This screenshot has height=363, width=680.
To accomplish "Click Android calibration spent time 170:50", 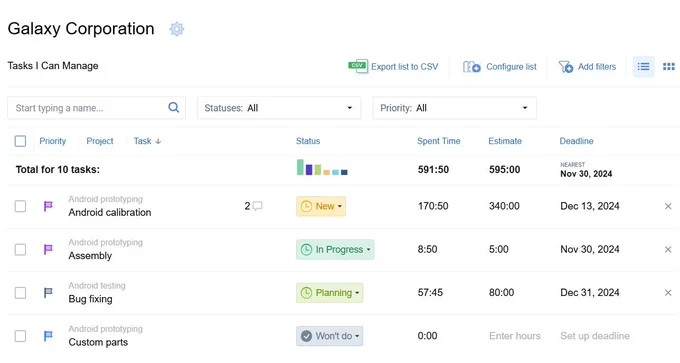I will [x=433, y=206].
